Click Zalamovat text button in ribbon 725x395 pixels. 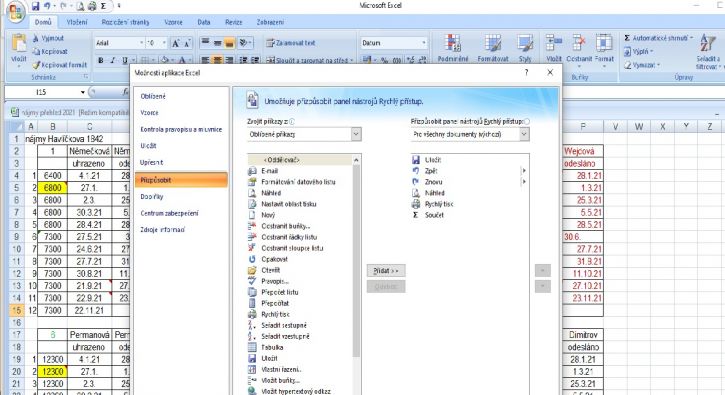(x=291, y=43)
